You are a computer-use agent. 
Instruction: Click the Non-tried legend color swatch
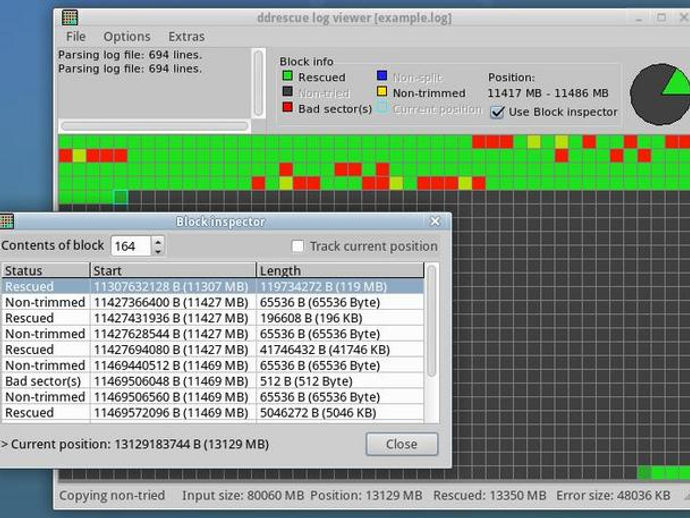click(x=287, y=92)
